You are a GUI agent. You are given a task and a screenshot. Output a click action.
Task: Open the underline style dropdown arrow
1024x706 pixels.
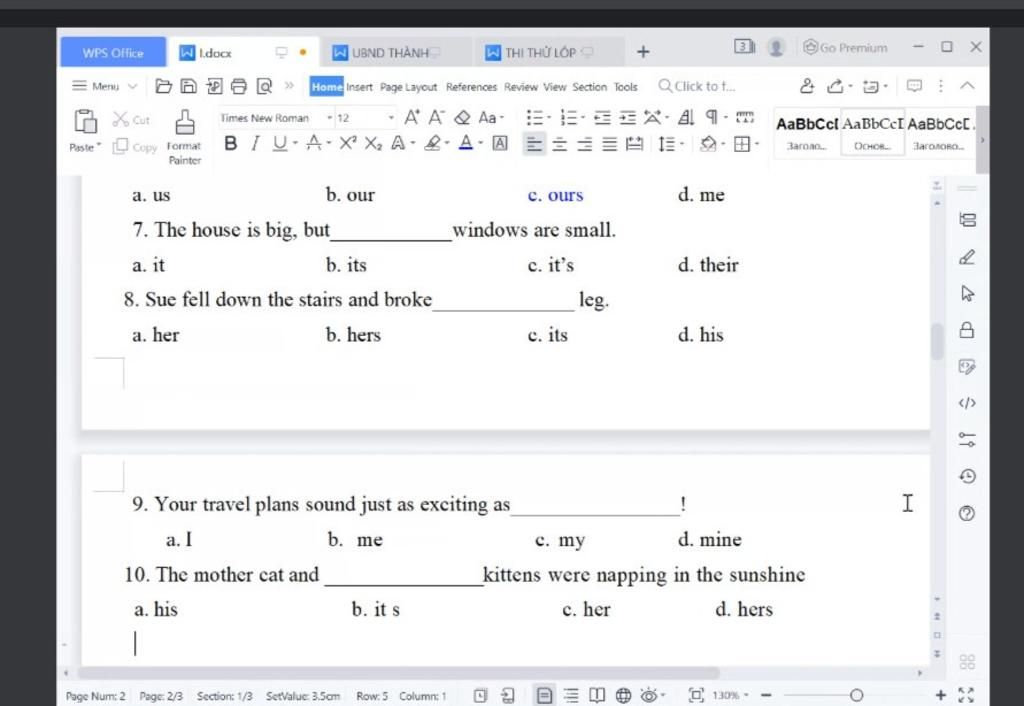click(x=295, y=143)
